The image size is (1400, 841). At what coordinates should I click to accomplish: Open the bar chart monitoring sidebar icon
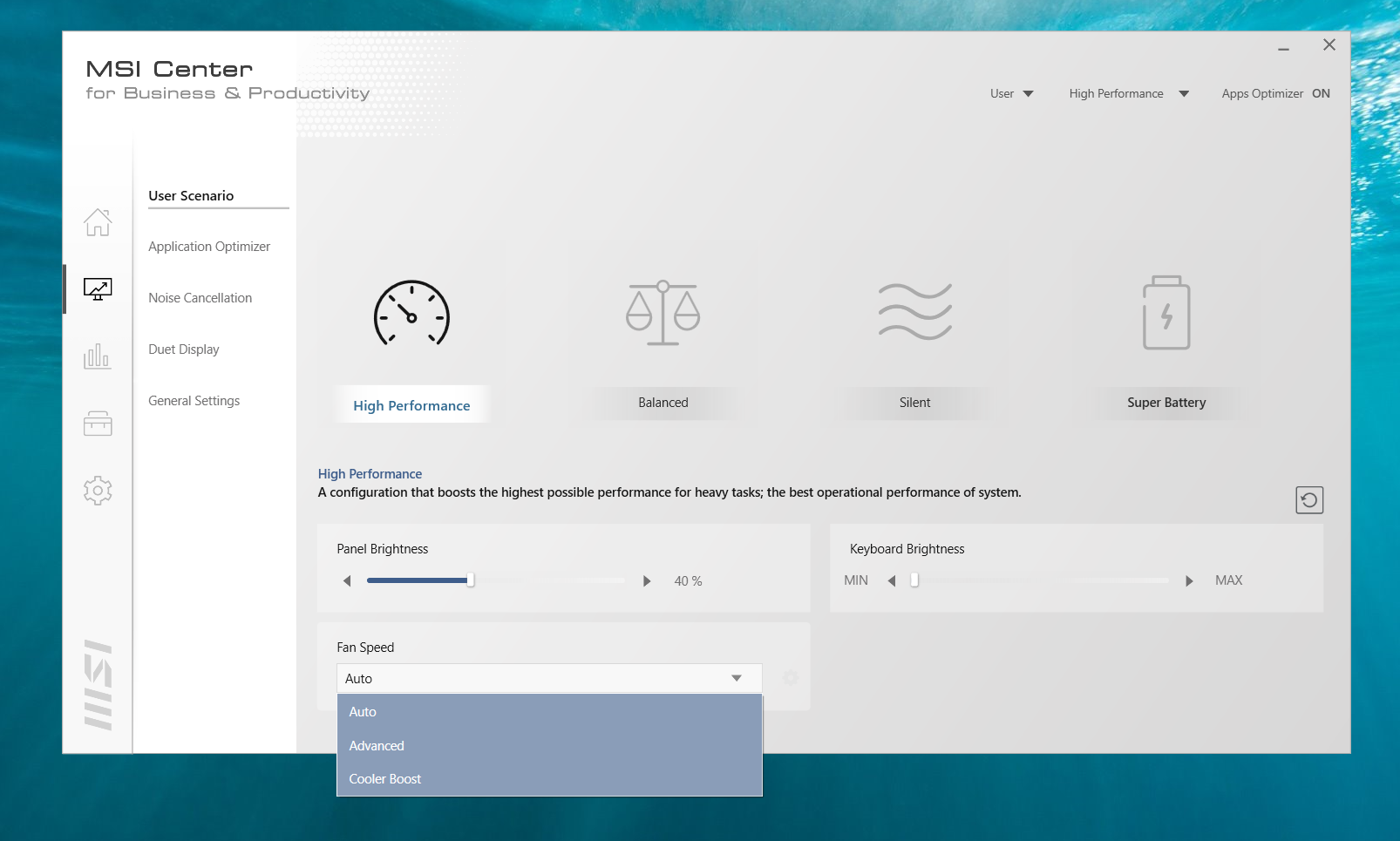point(98,356)
